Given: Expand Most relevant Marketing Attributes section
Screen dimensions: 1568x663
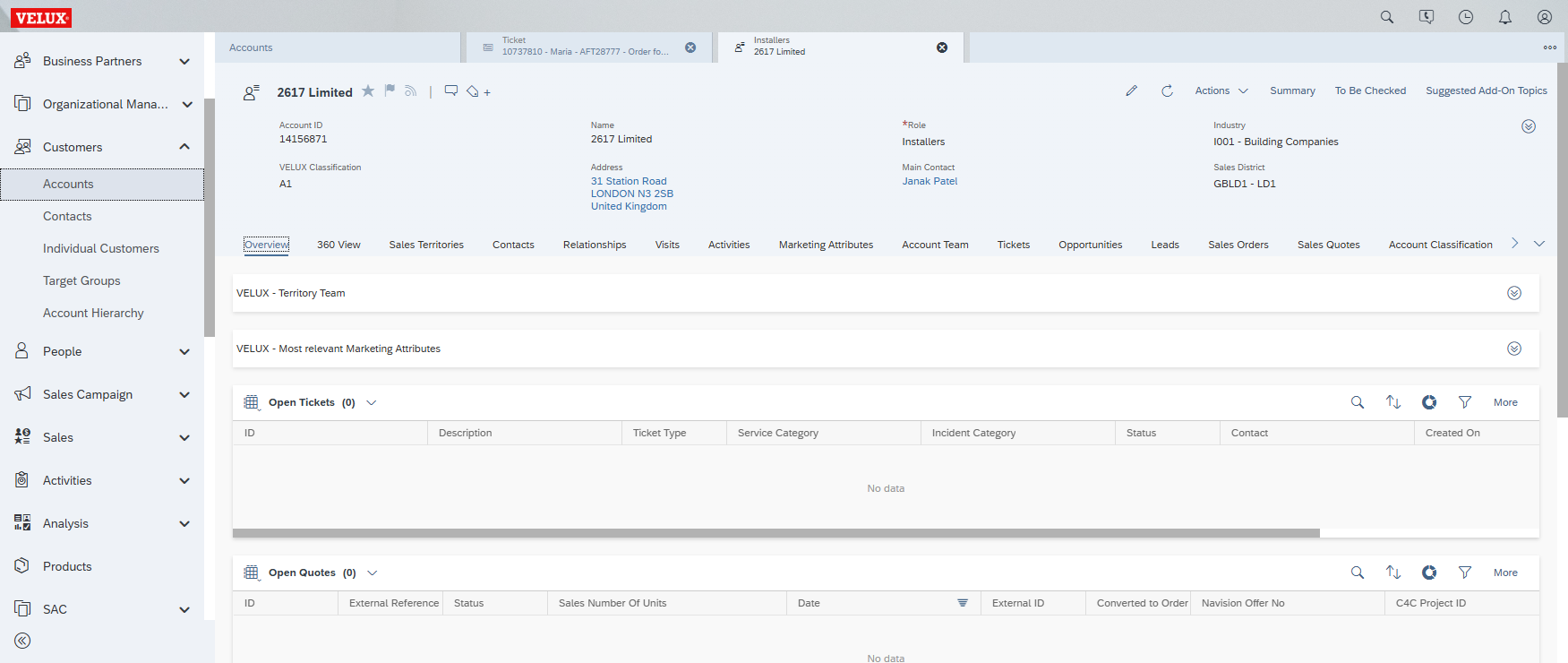Looking at the screenshot, I should coord(1514,349).
